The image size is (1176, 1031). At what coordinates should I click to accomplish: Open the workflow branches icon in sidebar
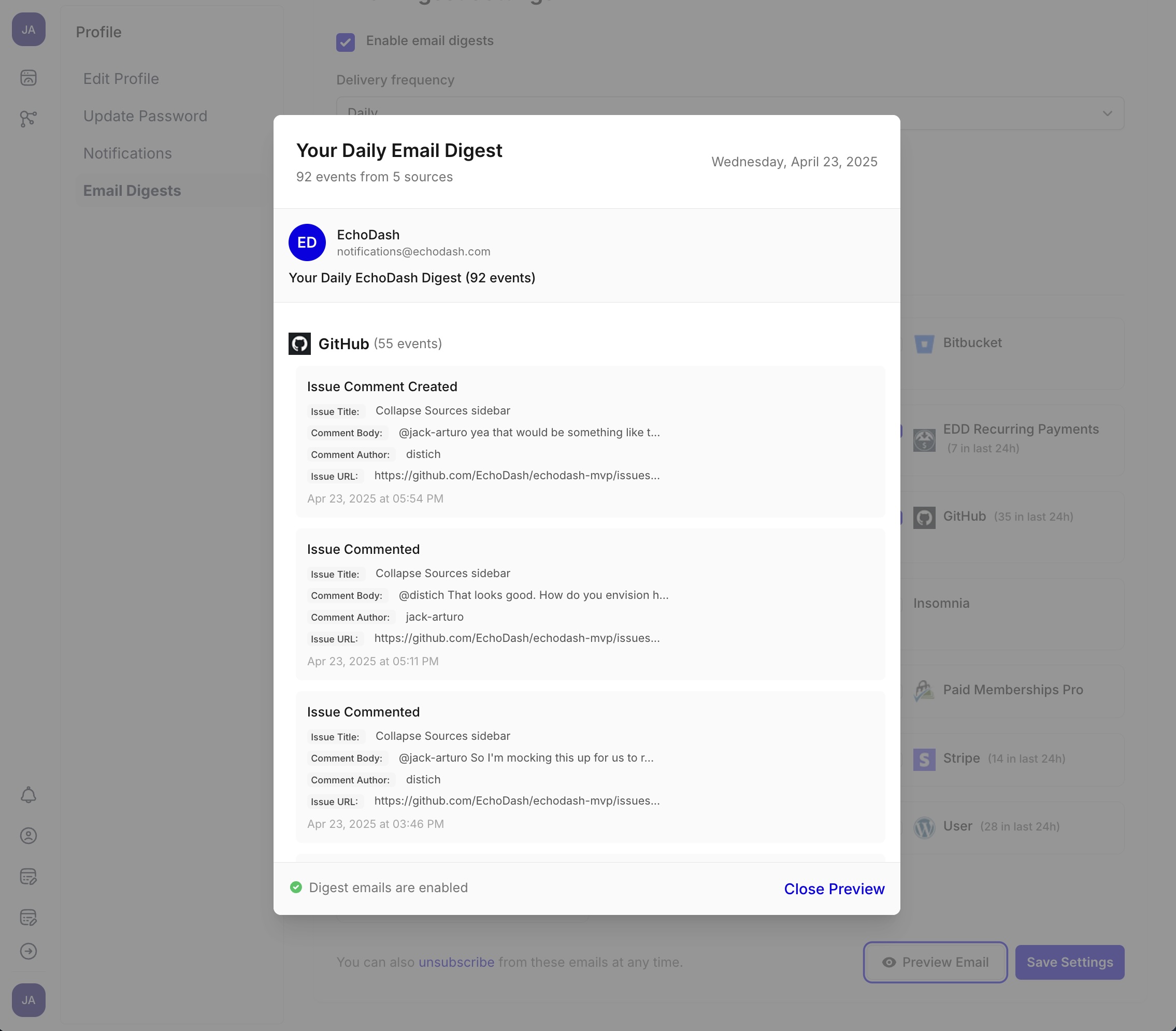pos(28,119)
